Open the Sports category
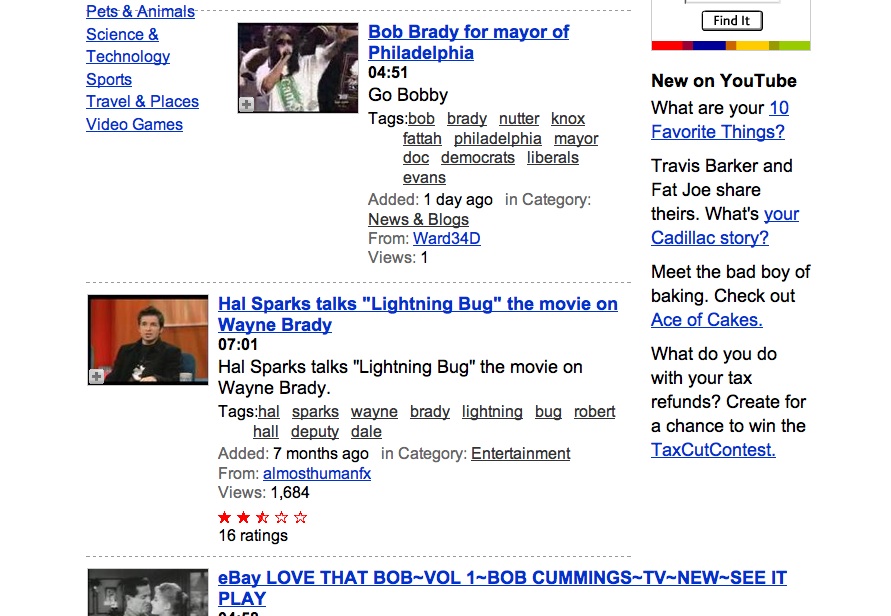891x616 pixels. click(109, 79)
